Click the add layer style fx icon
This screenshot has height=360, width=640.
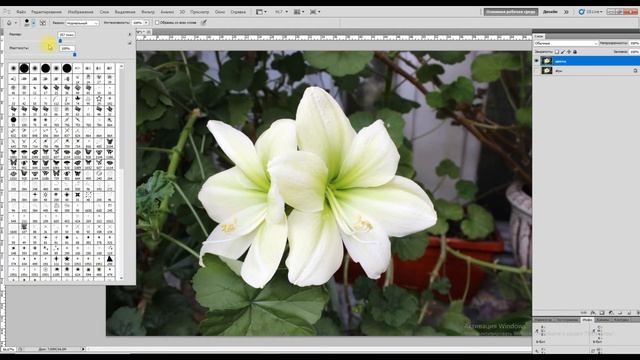593,313
